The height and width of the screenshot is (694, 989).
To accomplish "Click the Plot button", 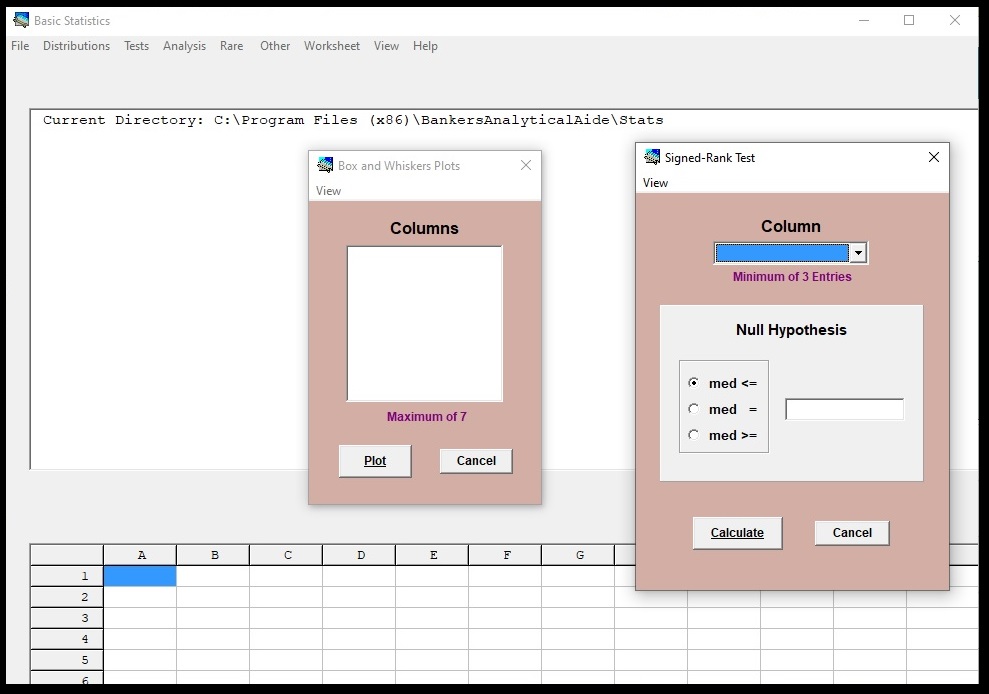I will tap(375, 461).
